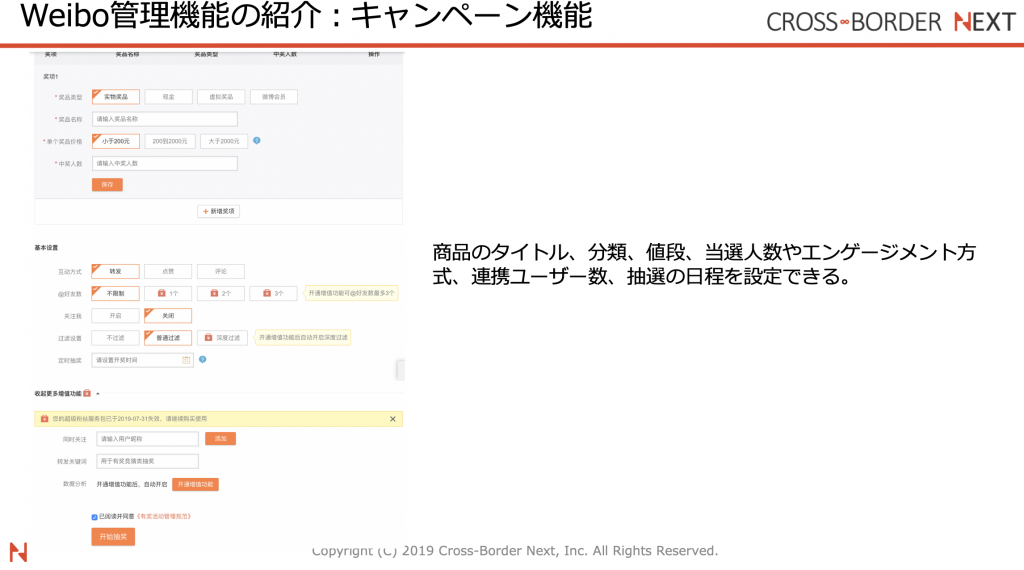Select locked 2个 friend mention option

221,293
